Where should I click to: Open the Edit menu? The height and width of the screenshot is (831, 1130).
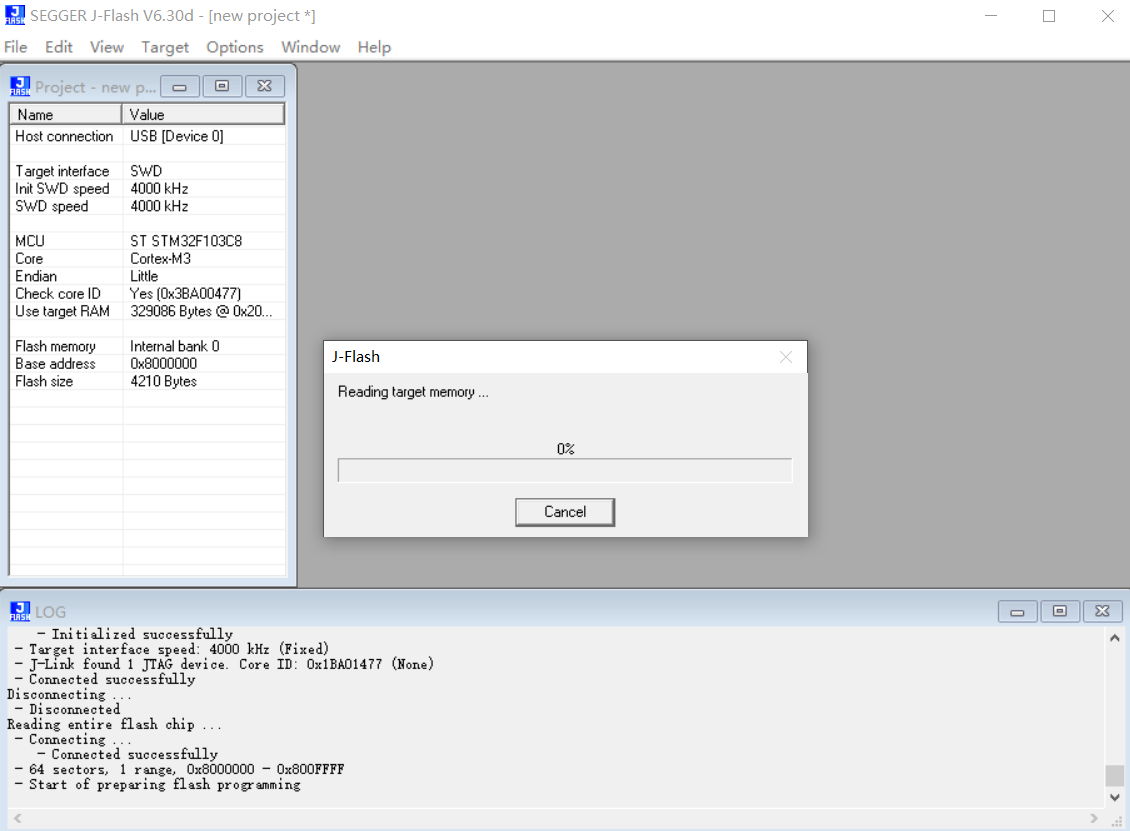pos(58,47)
